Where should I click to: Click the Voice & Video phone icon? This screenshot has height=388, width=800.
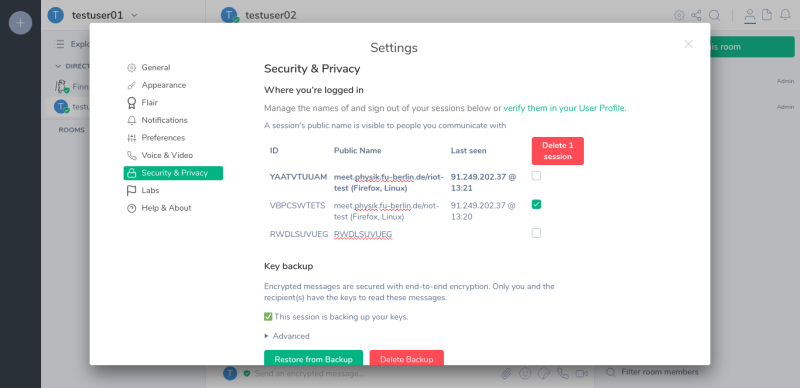[132, 155]
